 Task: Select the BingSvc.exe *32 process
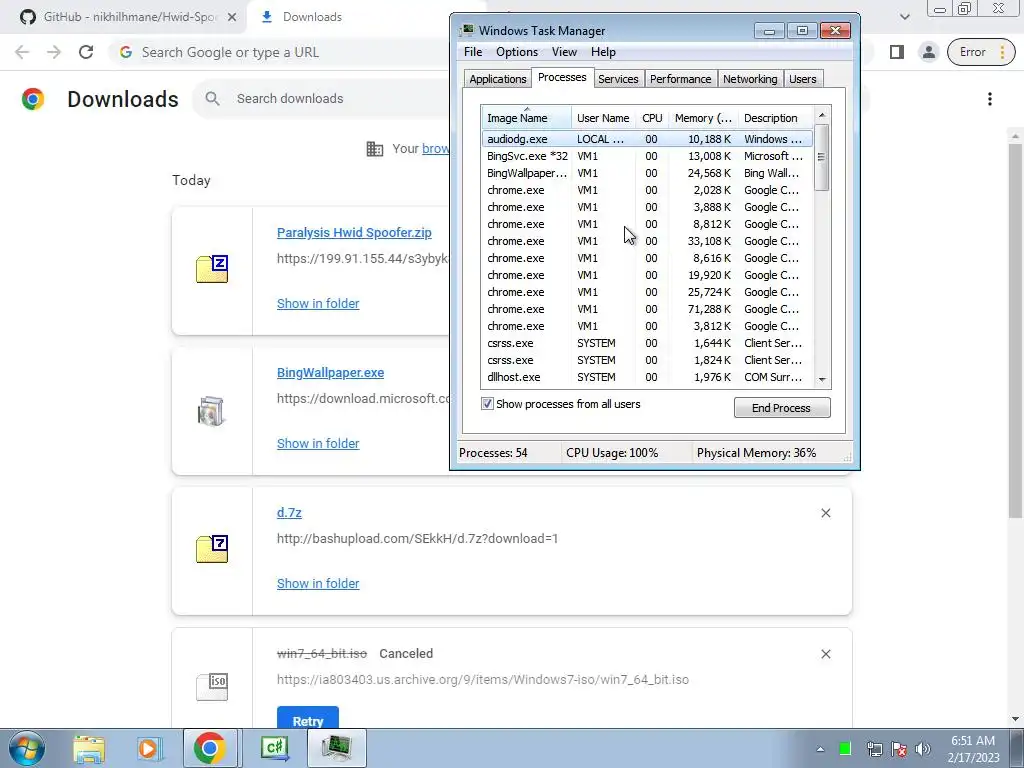click(647, 156)
